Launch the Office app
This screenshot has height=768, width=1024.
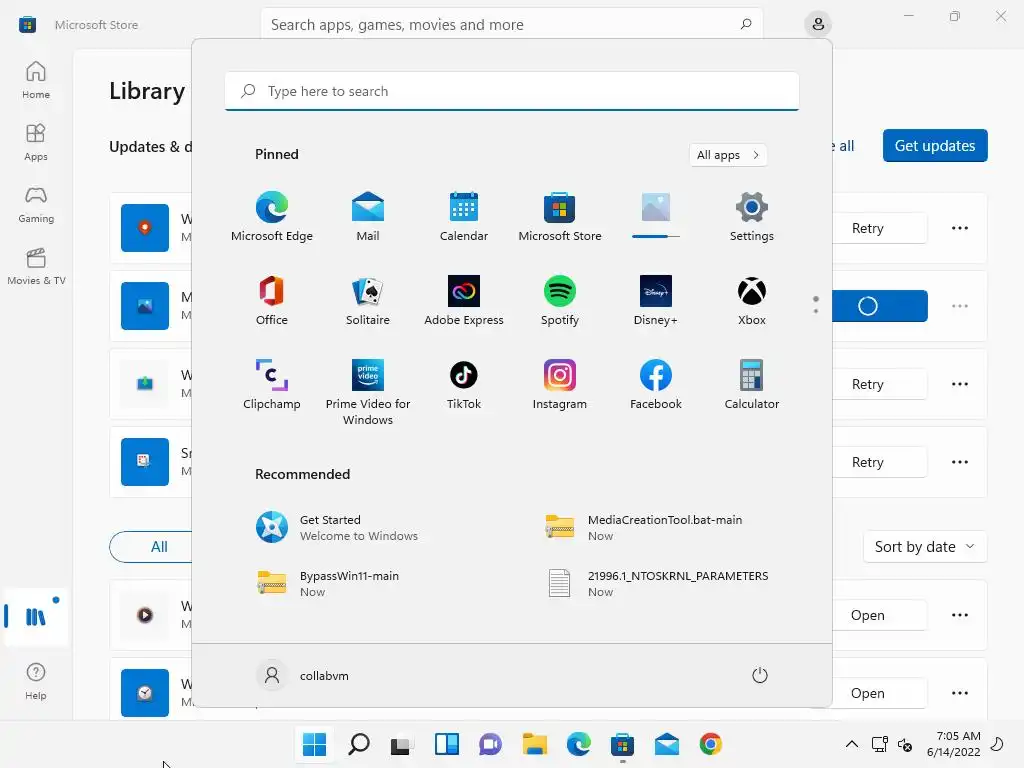(272, 300)
